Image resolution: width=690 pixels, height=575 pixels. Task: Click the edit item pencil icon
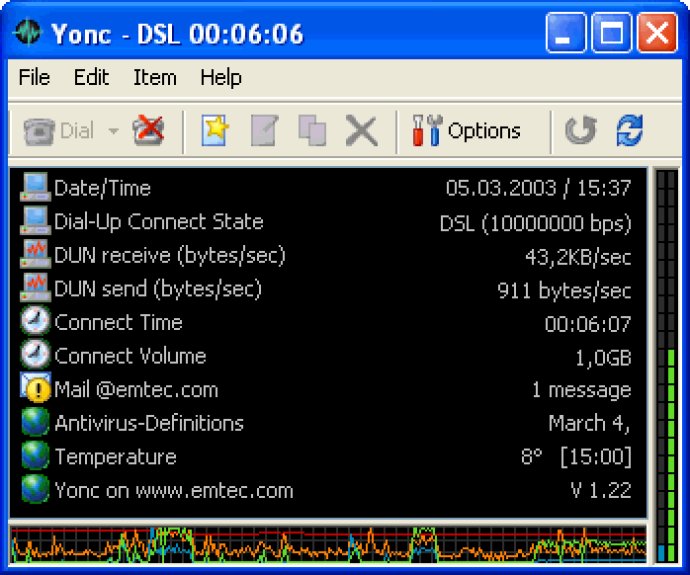(264, 130)
